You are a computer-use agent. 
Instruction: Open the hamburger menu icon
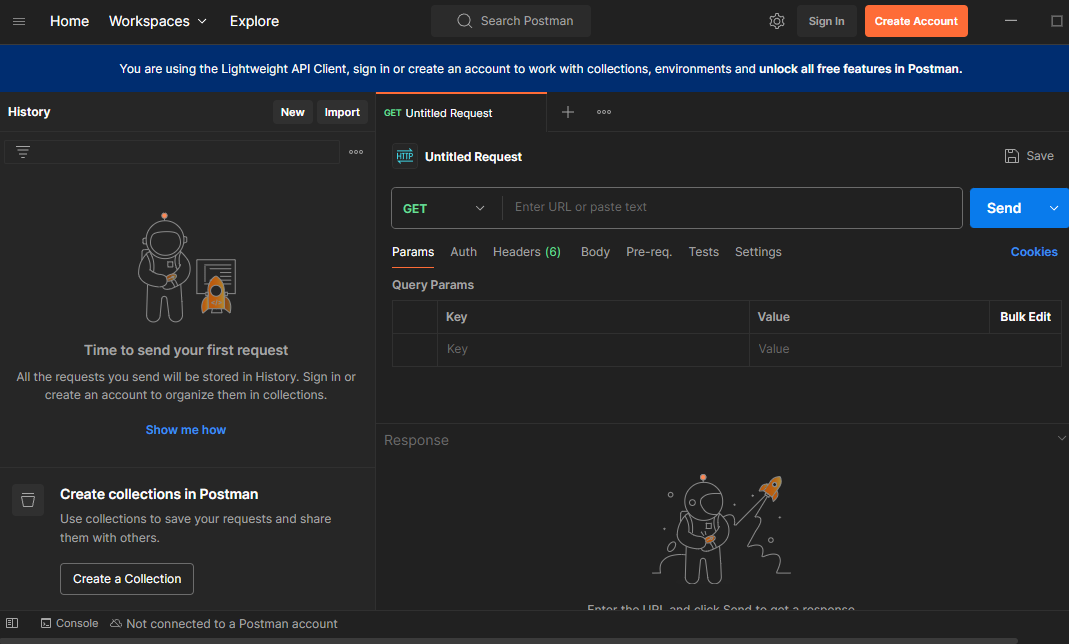(19, 21)
